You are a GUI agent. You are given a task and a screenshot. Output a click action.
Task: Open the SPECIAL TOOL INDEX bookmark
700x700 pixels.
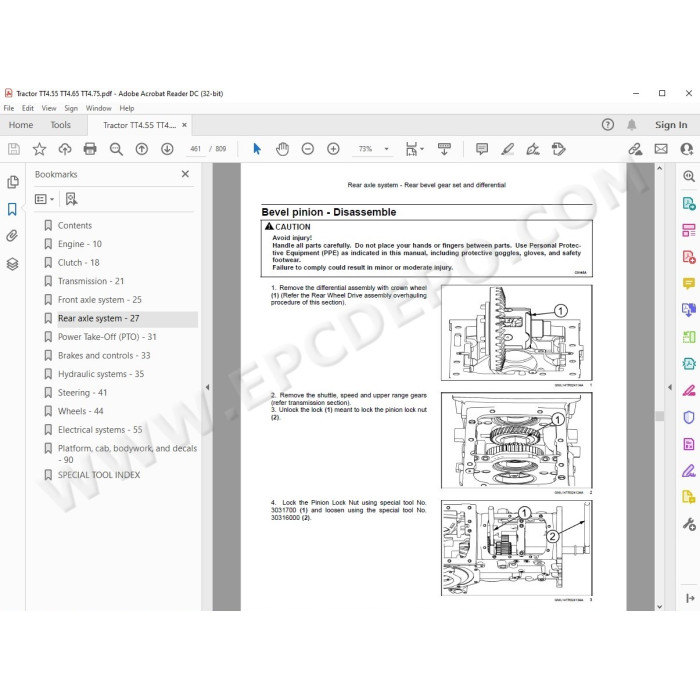(x=99, y=475)
